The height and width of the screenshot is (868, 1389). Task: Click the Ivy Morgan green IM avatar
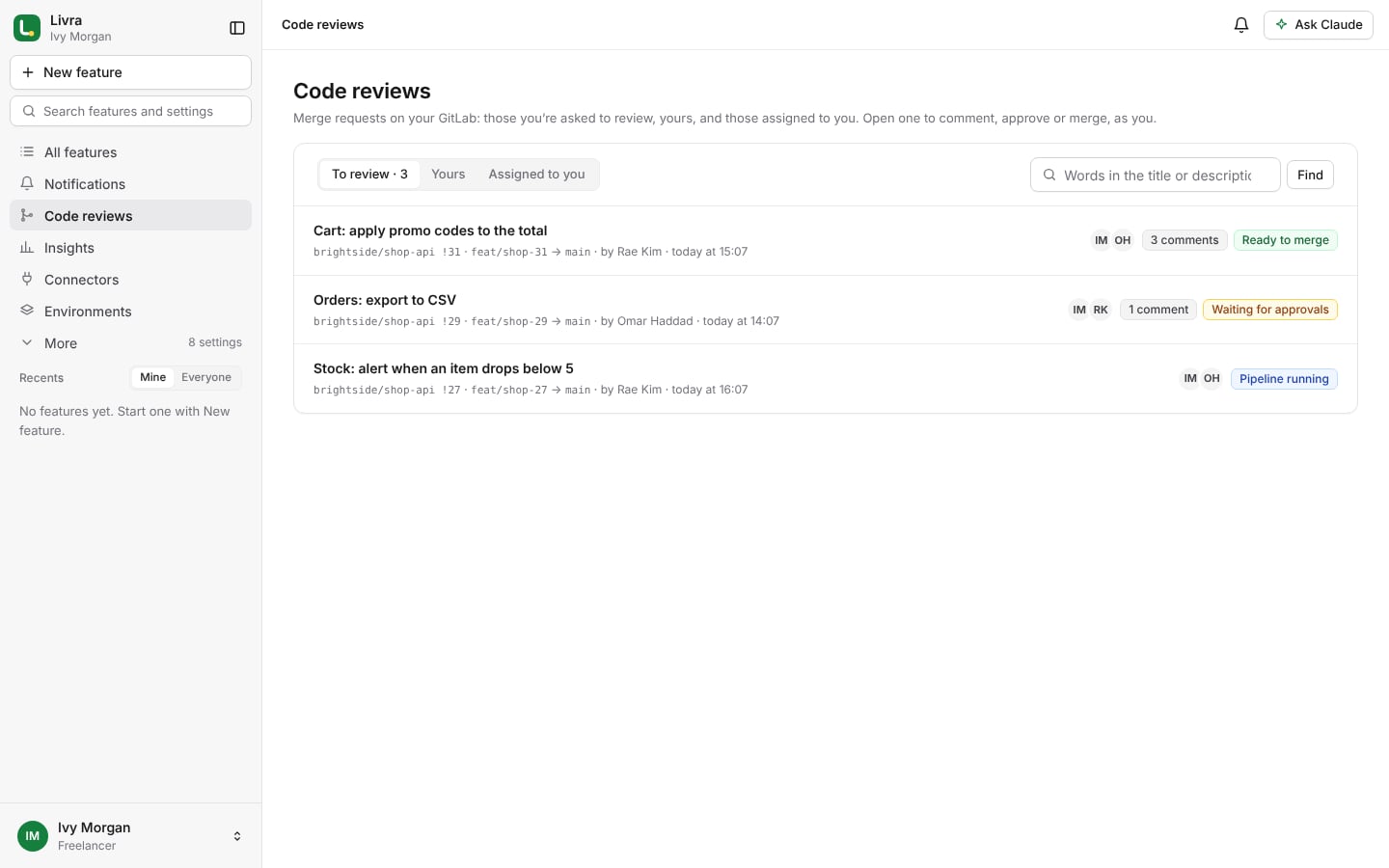tap(33, 836)
